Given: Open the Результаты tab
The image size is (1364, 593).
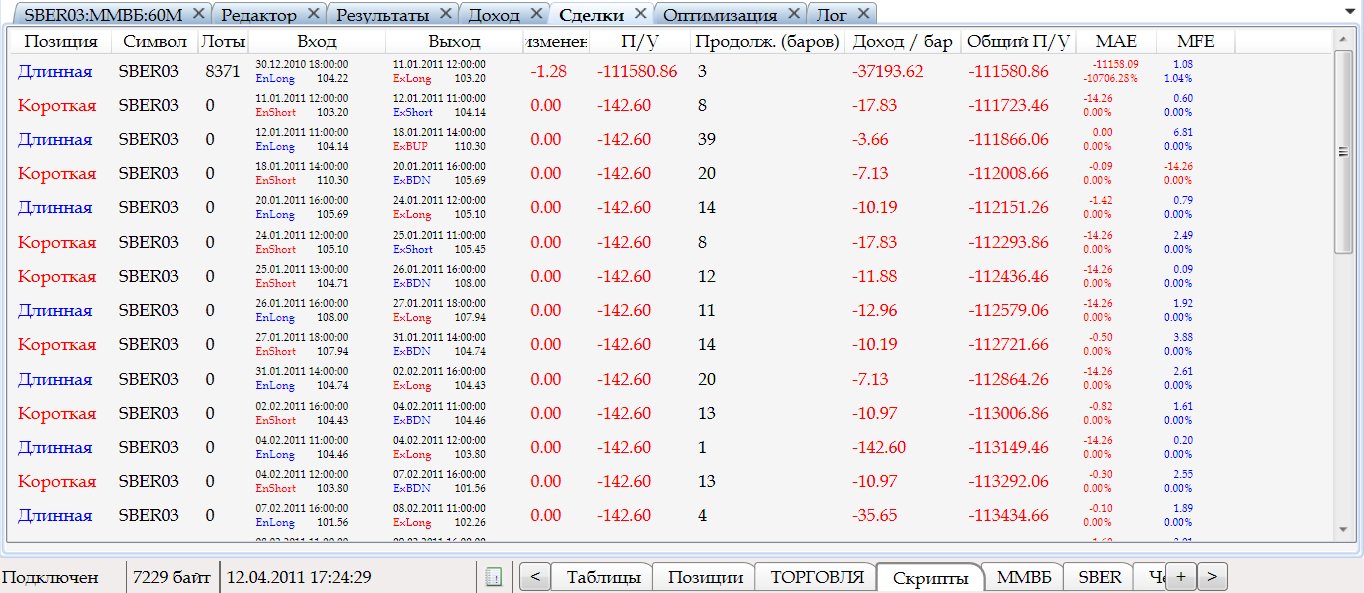Looking at the screenshot, I should point(383,15).
